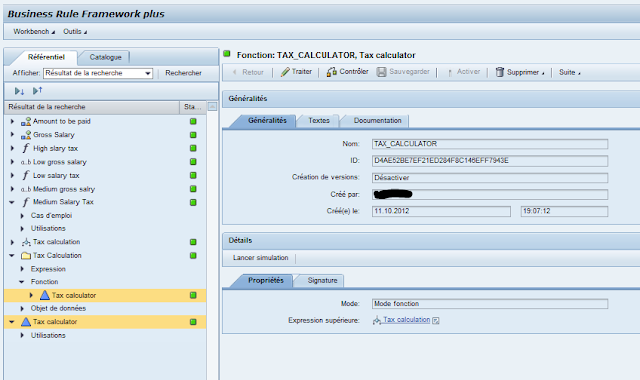Click the triangle icon of root Tax calculator
640x380 pixels.
26,322
